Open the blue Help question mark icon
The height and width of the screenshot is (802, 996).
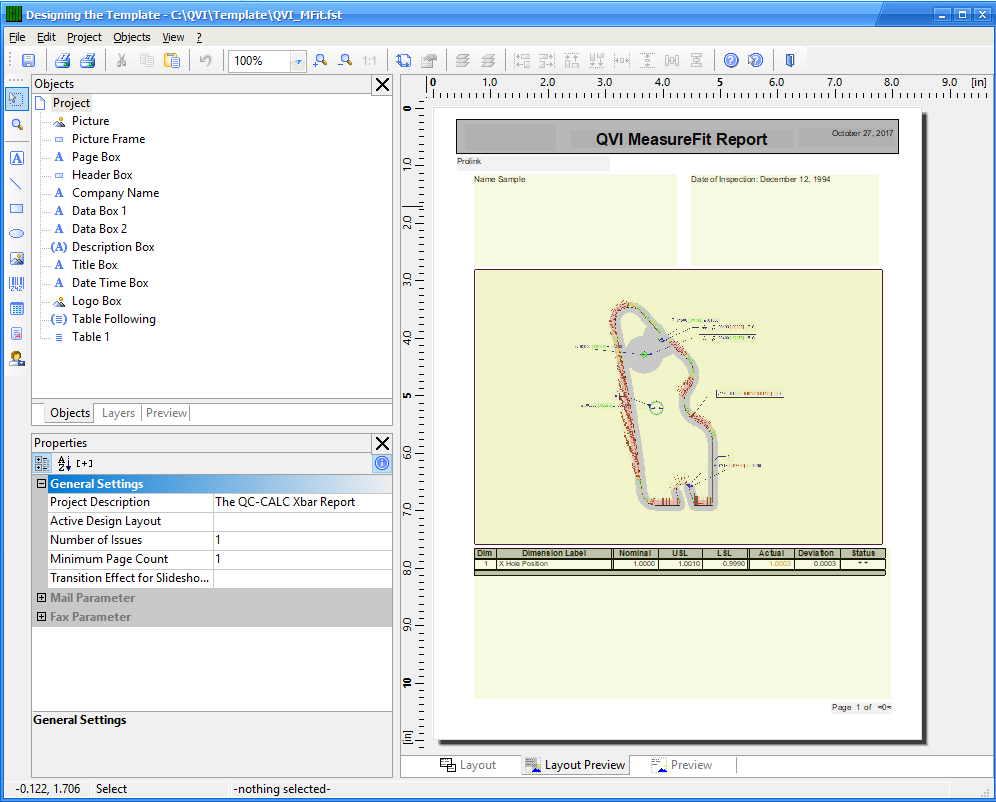coord(731,61)
